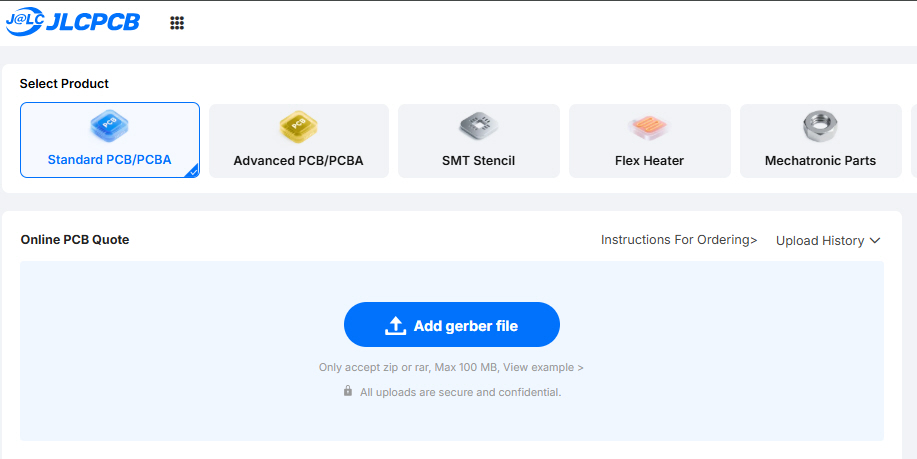Open Instructions For Ordering
The height and width of the screenshot is (459, 917).
tap(679, 240)
